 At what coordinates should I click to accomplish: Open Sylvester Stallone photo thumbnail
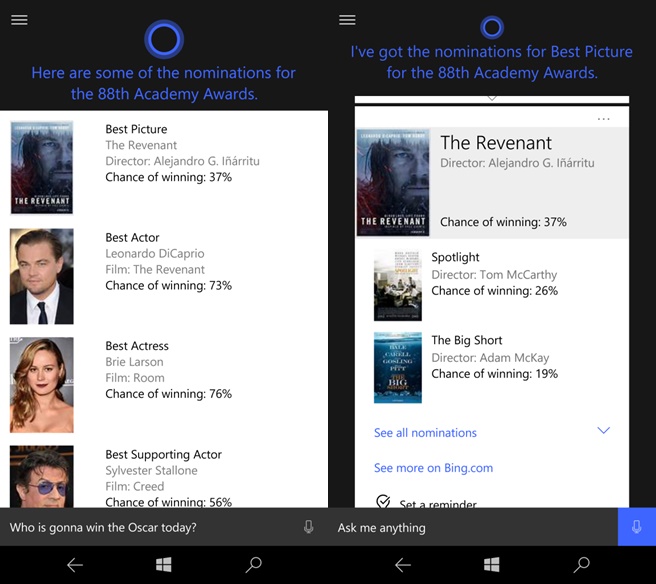(41, 476)
